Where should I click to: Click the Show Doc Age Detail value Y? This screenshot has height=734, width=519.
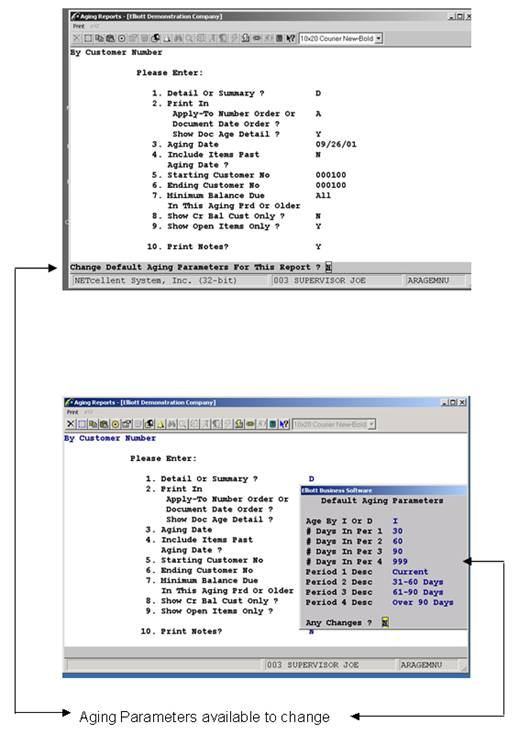tap(318, 134)
